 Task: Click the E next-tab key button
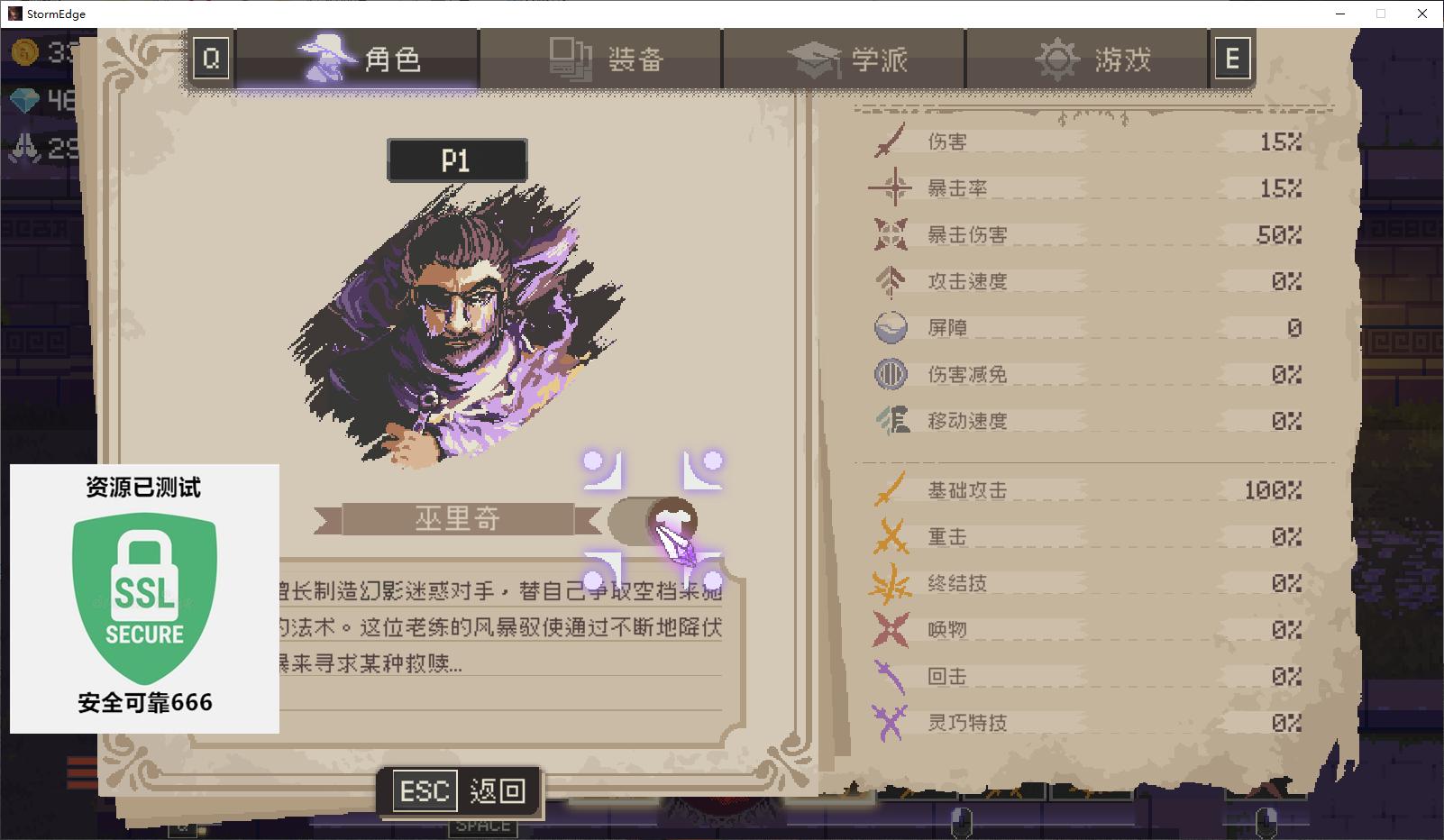click(x=1232, y=59)
